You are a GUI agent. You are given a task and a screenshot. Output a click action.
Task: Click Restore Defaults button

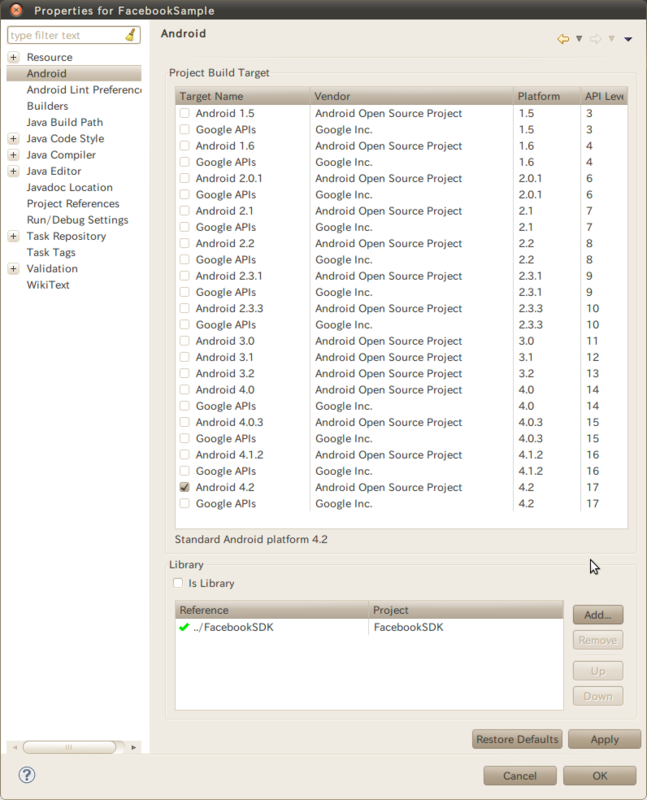517,739
